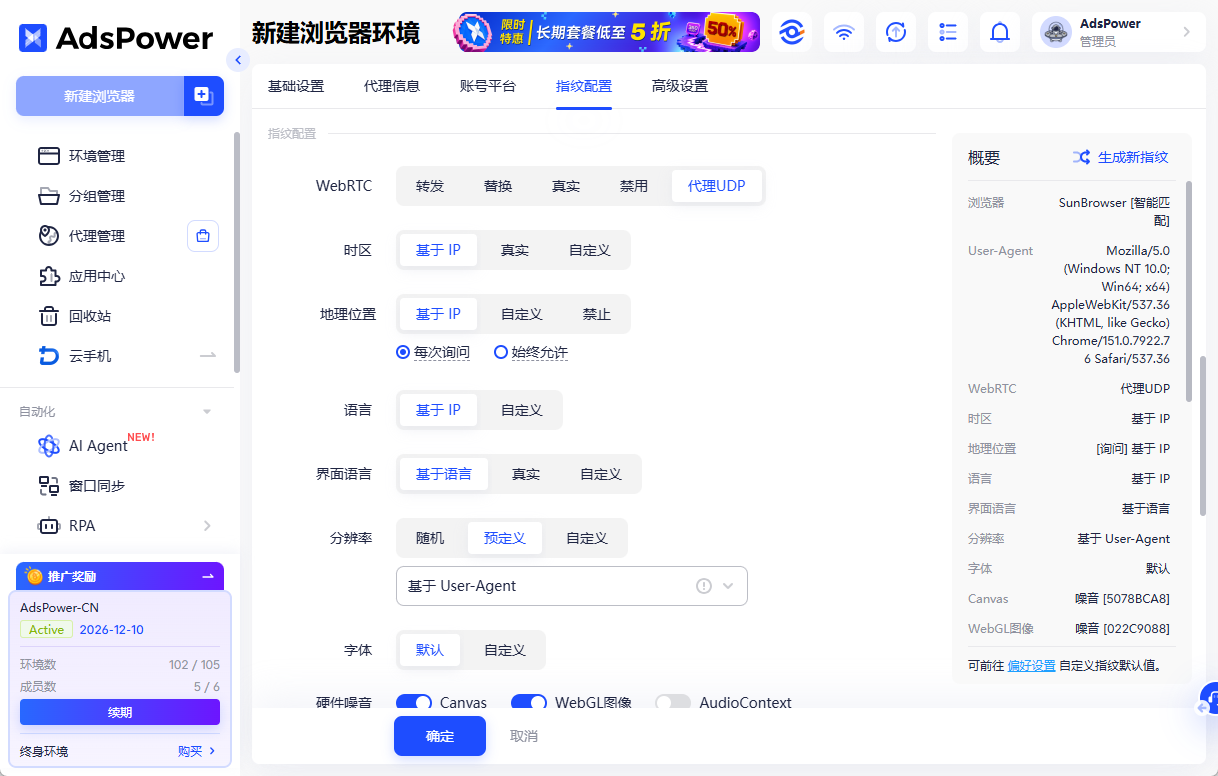Open 应用中心 puzzle icon item
Image resolution: width=1218 pixels, height=776 pixels.
click(96, 276)
